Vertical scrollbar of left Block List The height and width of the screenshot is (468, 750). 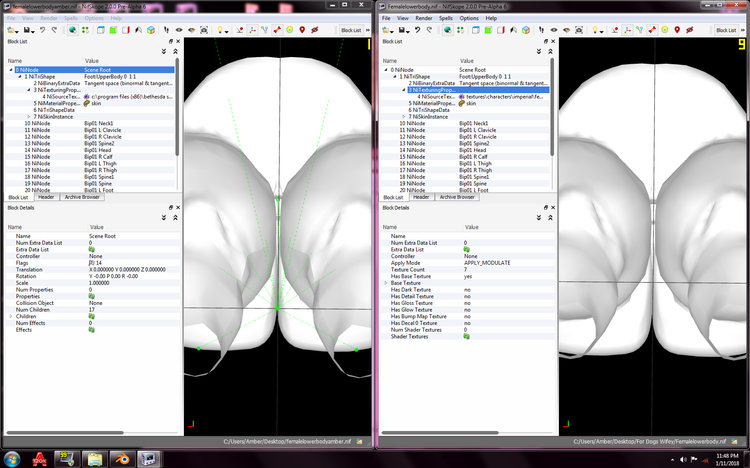(x=177, y=108)
